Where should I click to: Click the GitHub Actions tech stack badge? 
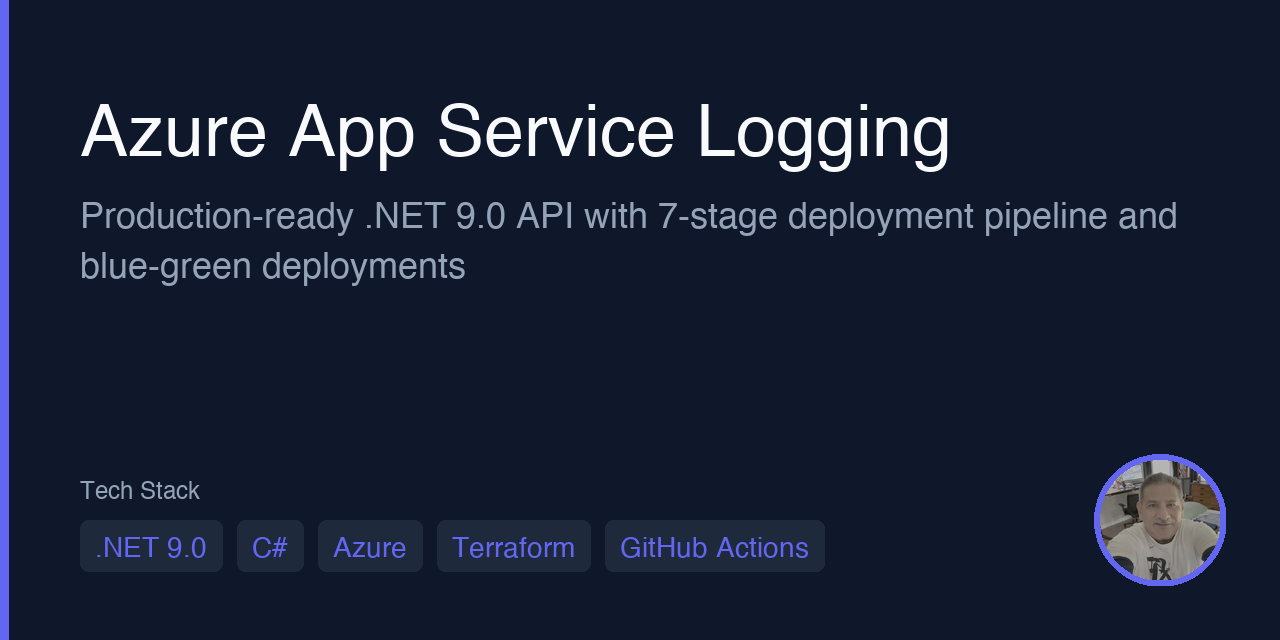click(x=714, y=546)
